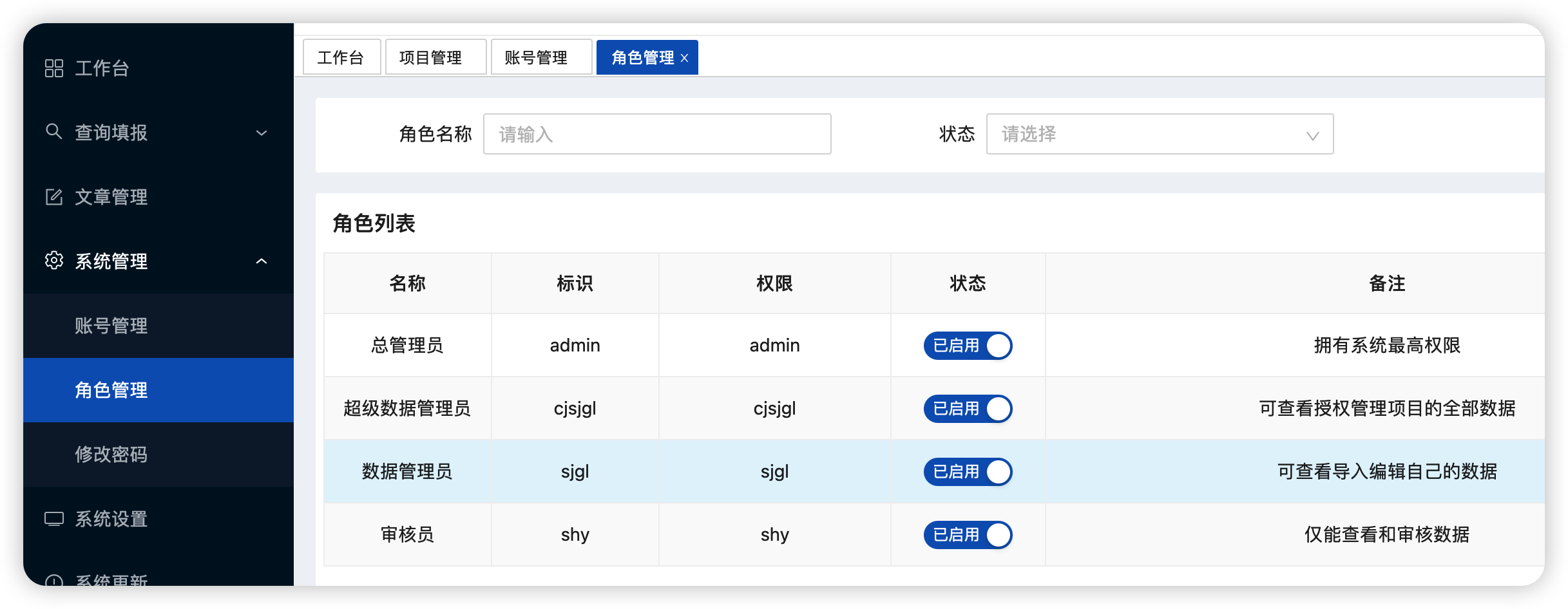Click the 名称 column header
The width and height of the screenshot is (1568, 609).
coord(407,283)
